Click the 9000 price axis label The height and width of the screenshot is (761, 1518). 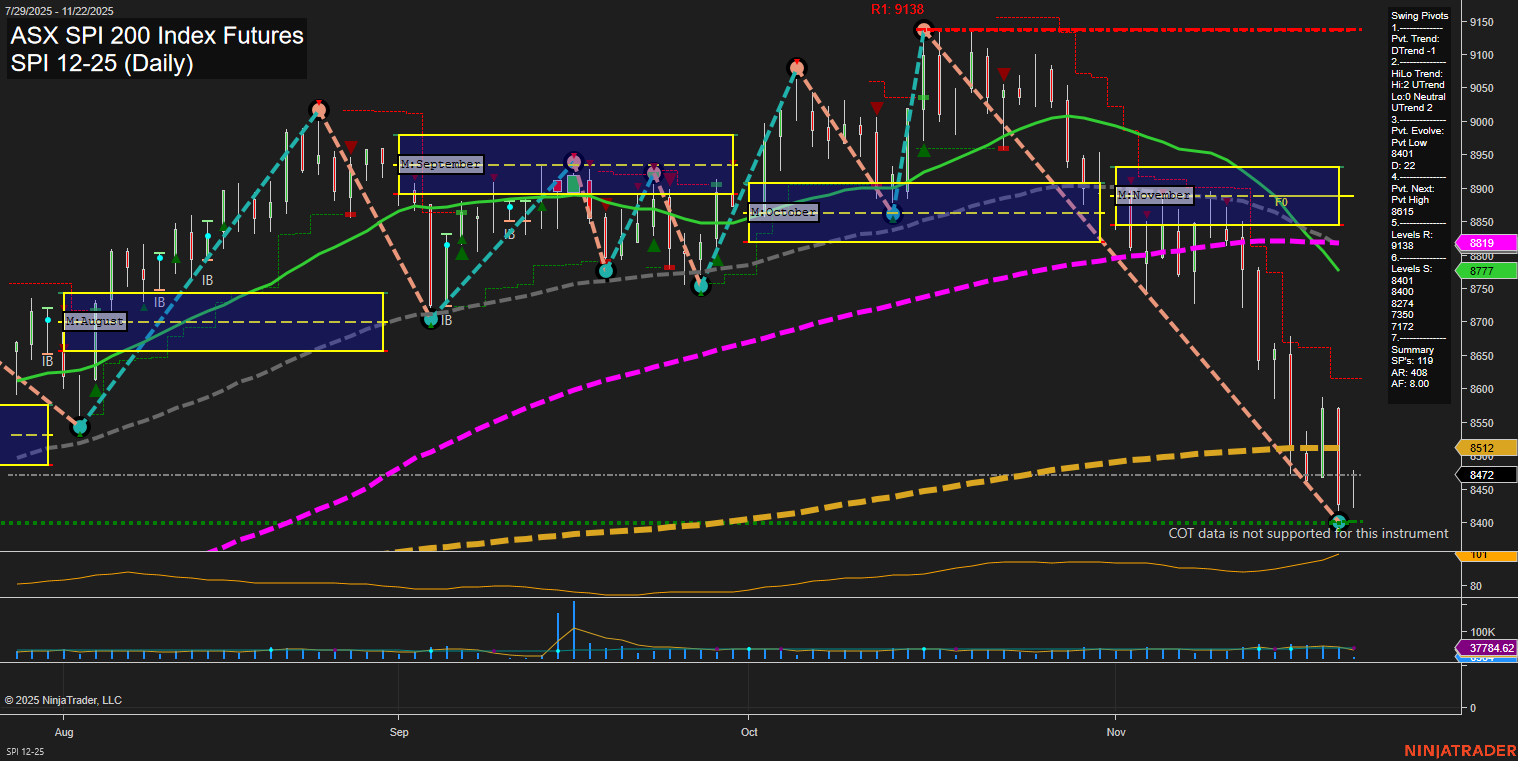tap(1481, 122)
